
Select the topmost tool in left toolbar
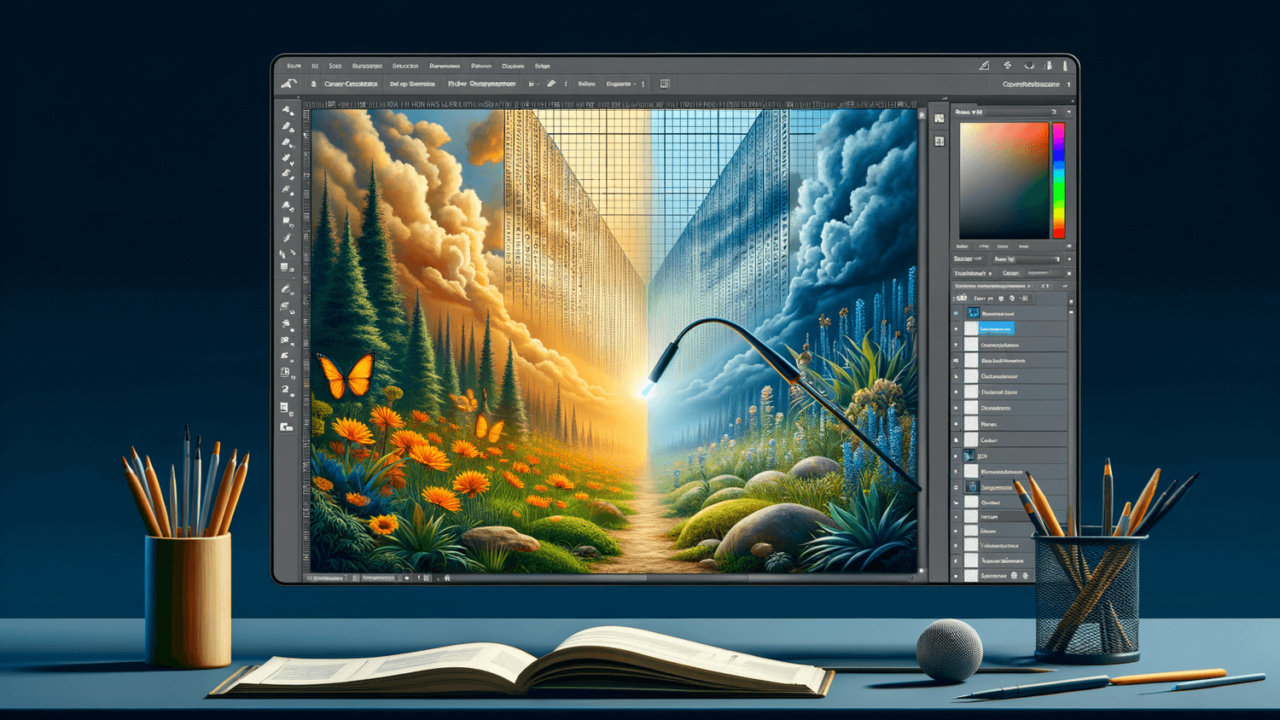click(x=288, y=111)
